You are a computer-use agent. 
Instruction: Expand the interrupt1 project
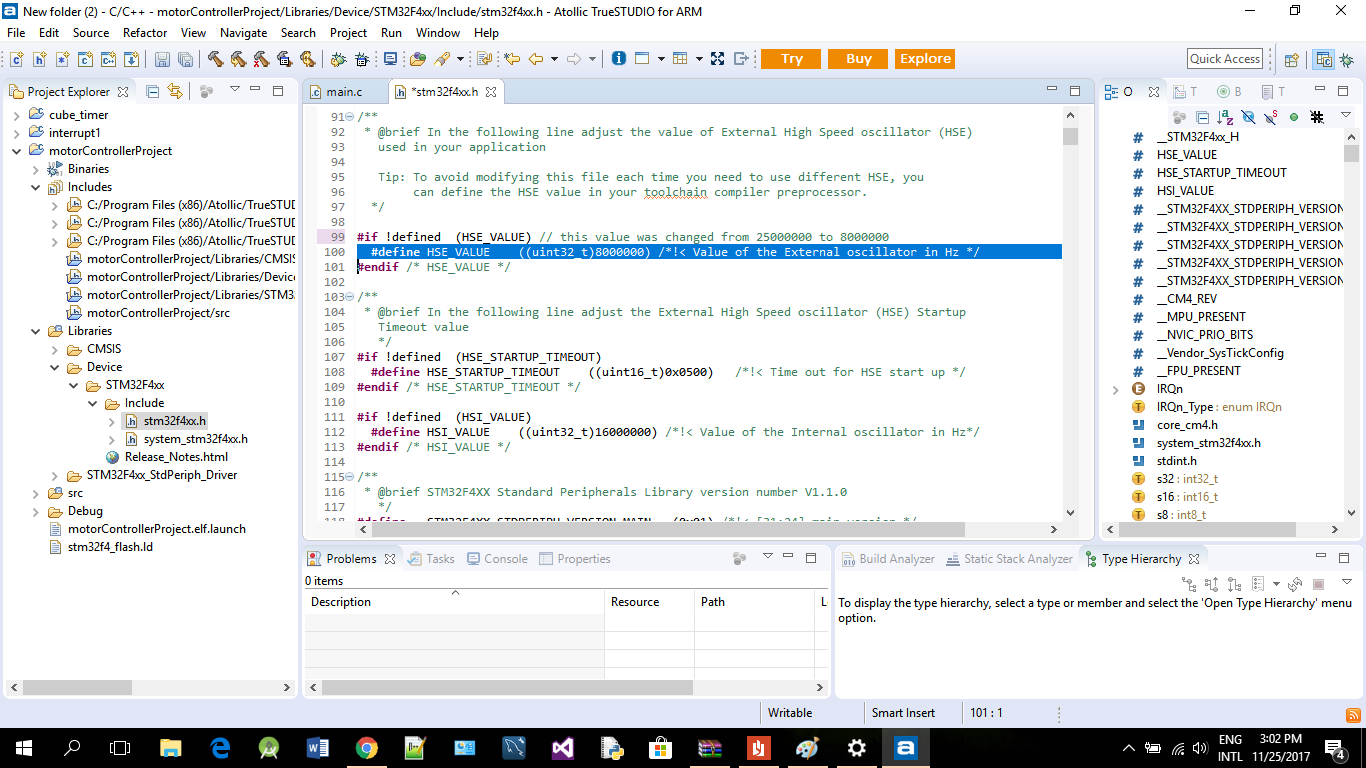[x=17, y=133]
